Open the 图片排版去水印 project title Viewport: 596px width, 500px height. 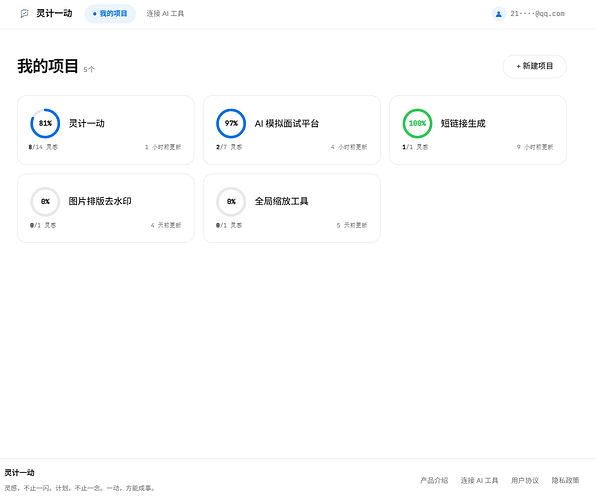click(x=100, y=201)
